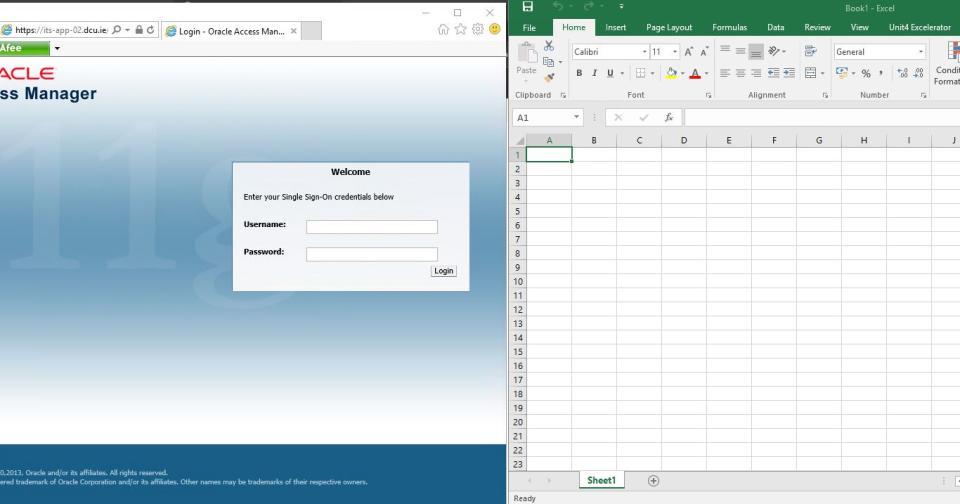Toggle Align Left in Excel

click(725, 73)
